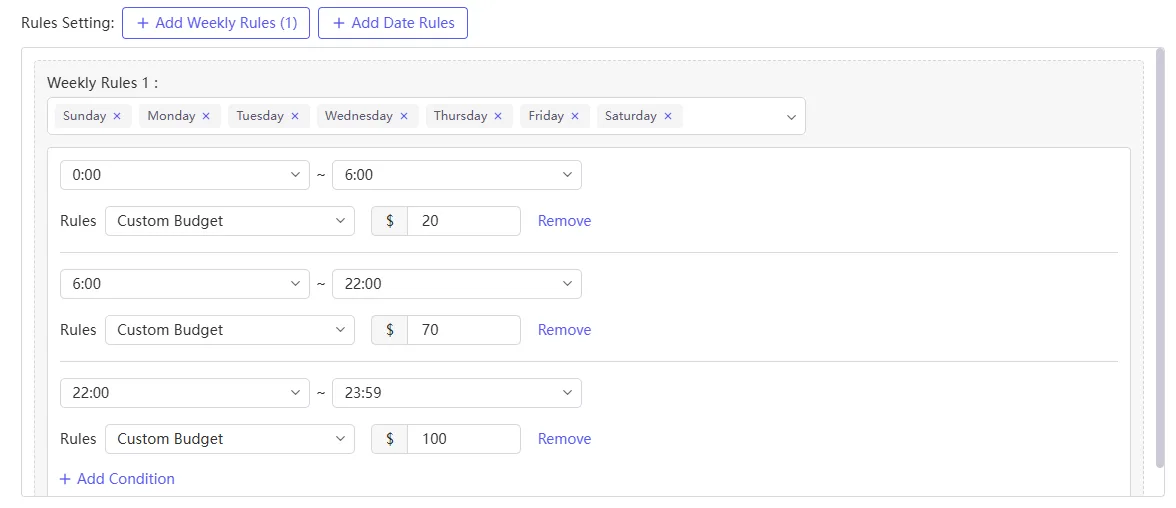The height and width of the screenshot is (508, 1176).
Task: Remove the Wednesday tag
Action: (x=404, y=116)
